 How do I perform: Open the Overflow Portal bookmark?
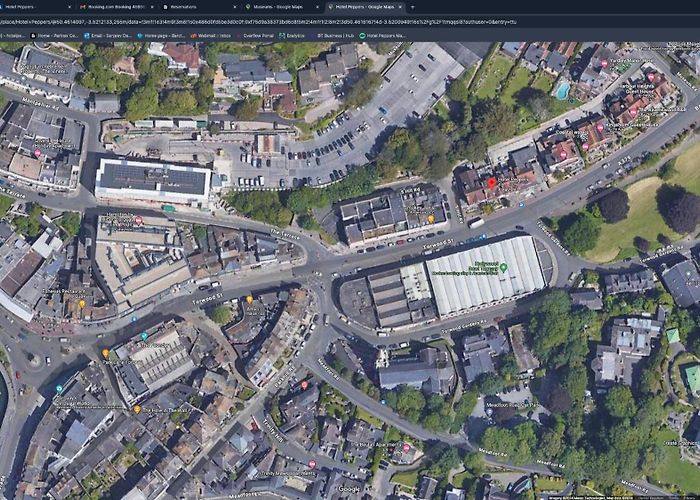[254, 35]
